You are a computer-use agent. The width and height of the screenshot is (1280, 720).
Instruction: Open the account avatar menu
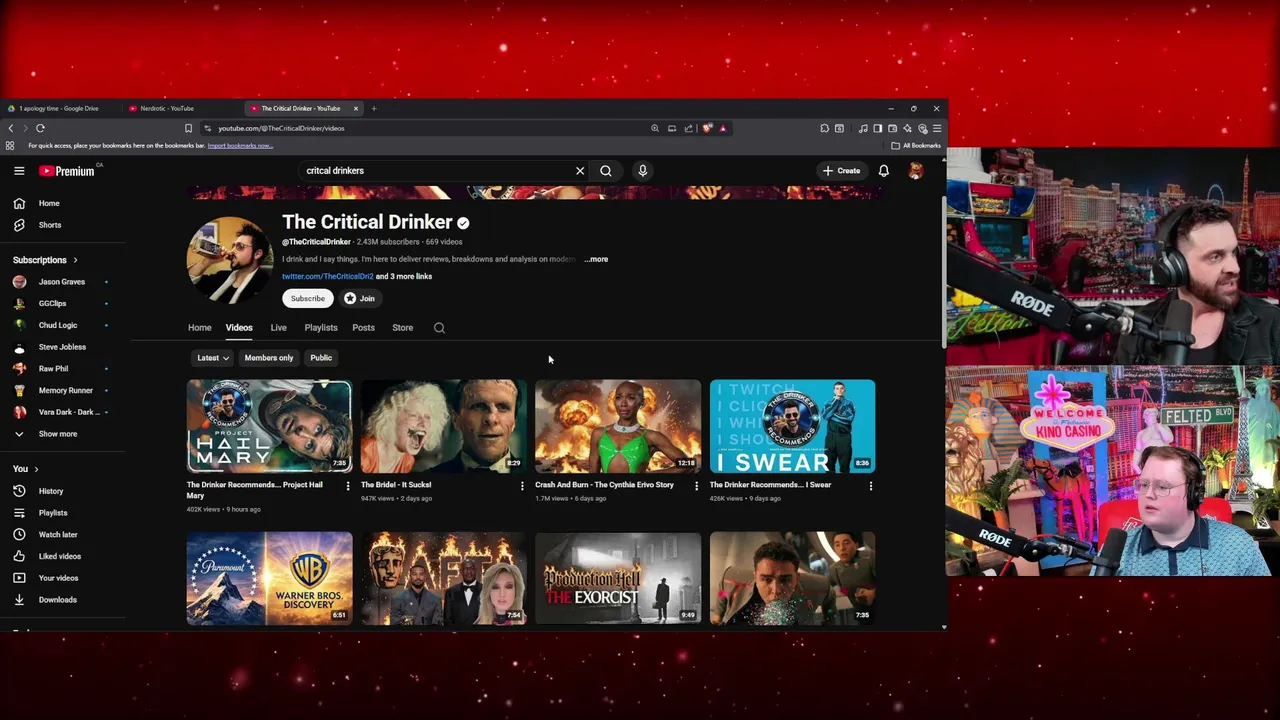(x=915, y=171)
